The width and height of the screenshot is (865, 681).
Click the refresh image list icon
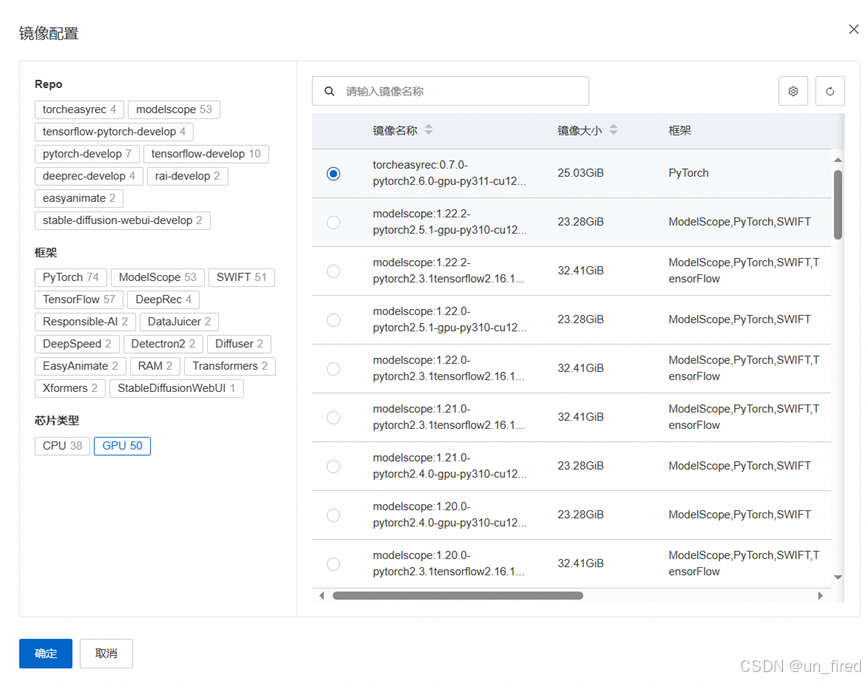[x=830, y=91]
